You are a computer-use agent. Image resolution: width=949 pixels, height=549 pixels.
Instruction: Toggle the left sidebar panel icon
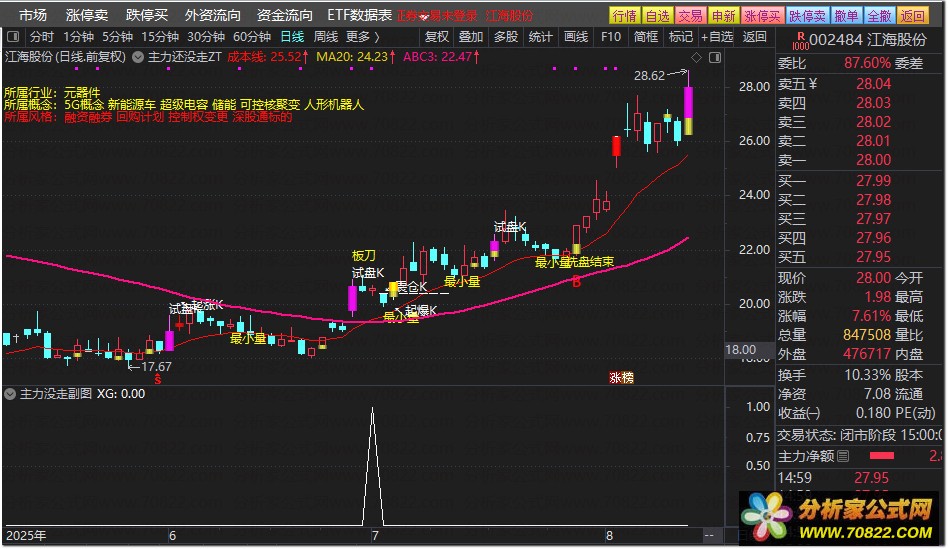point(13,37)
